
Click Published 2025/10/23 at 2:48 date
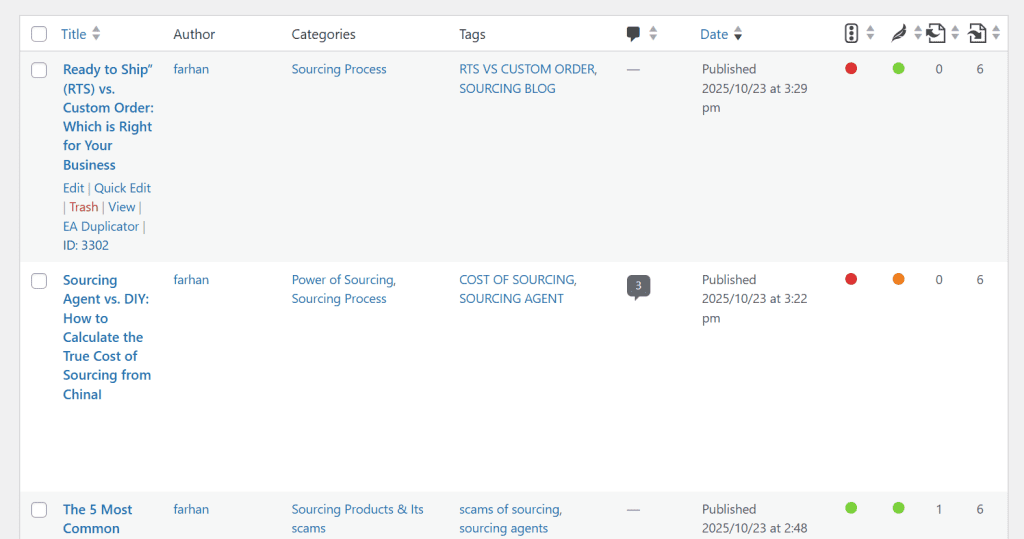754,519
